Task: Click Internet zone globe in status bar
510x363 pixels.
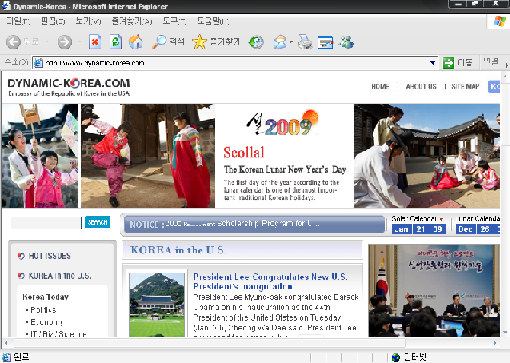Action: [396, 357]
